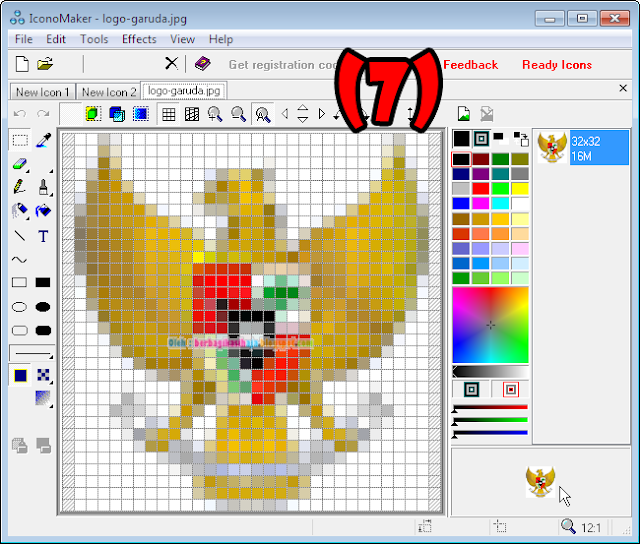Click the New file icon
The image size is (640, 544).
tap(22, 64)
